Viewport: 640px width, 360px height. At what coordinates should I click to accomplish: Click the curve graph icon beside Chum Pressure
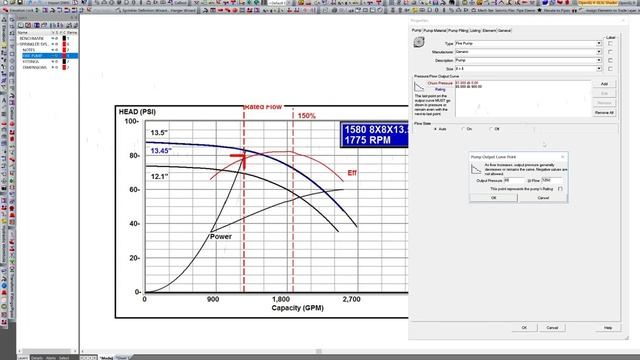pyautogui.click(x=419, y=86)
